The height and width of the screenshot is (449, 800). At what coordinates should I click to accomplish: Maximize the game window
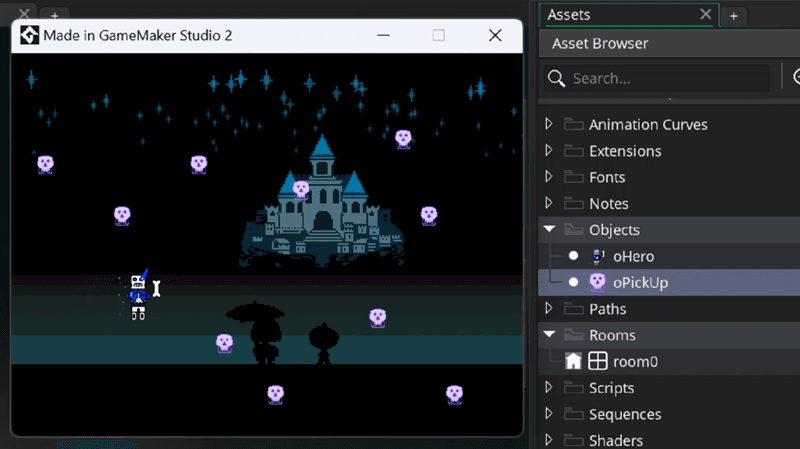coord(438,35)
